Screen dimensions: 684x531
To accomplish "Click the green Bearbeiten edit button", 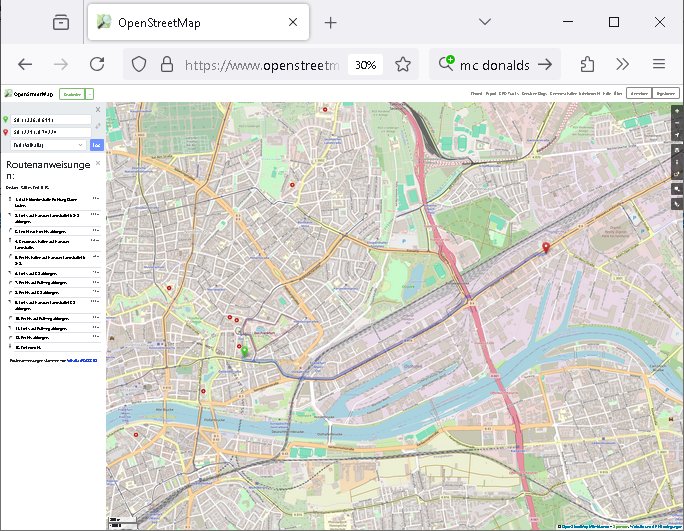I will [x=72, y=93].
